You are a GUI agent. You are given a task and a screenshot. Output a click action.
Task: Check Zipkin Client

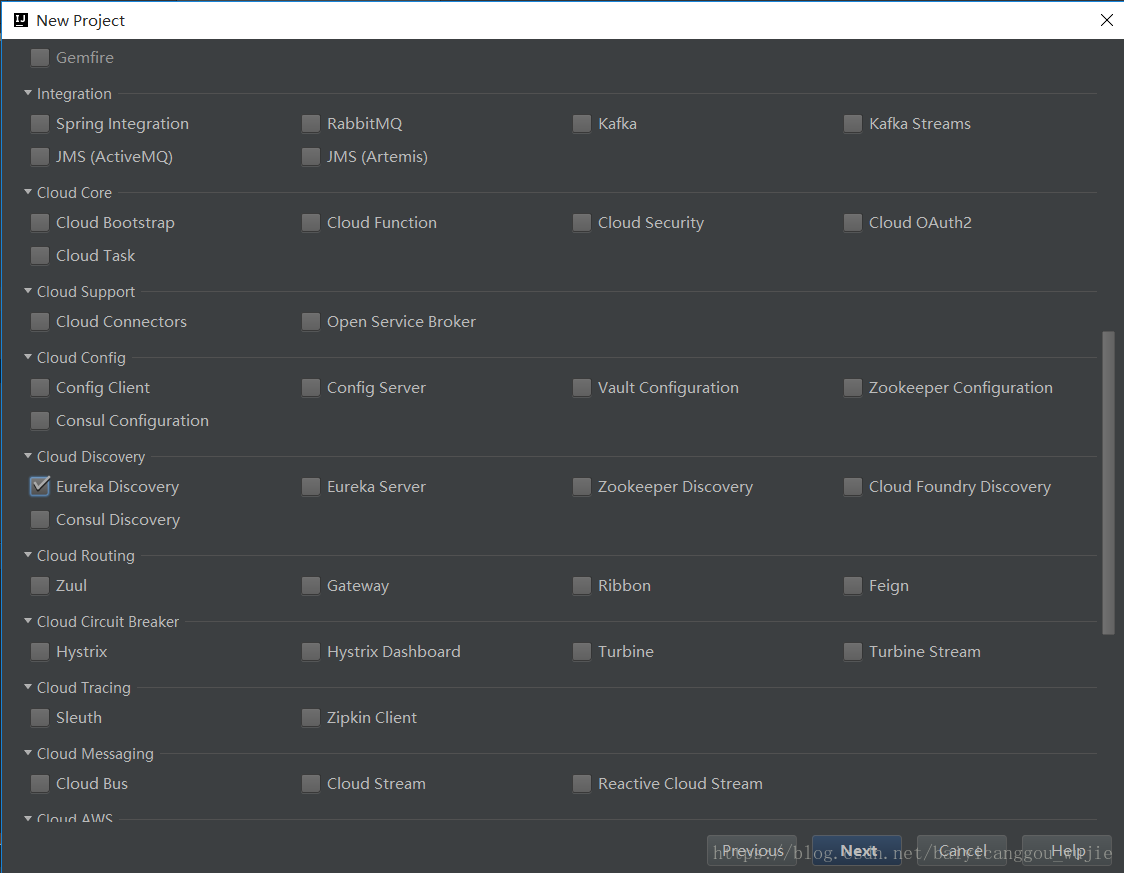tap(311, 717)
